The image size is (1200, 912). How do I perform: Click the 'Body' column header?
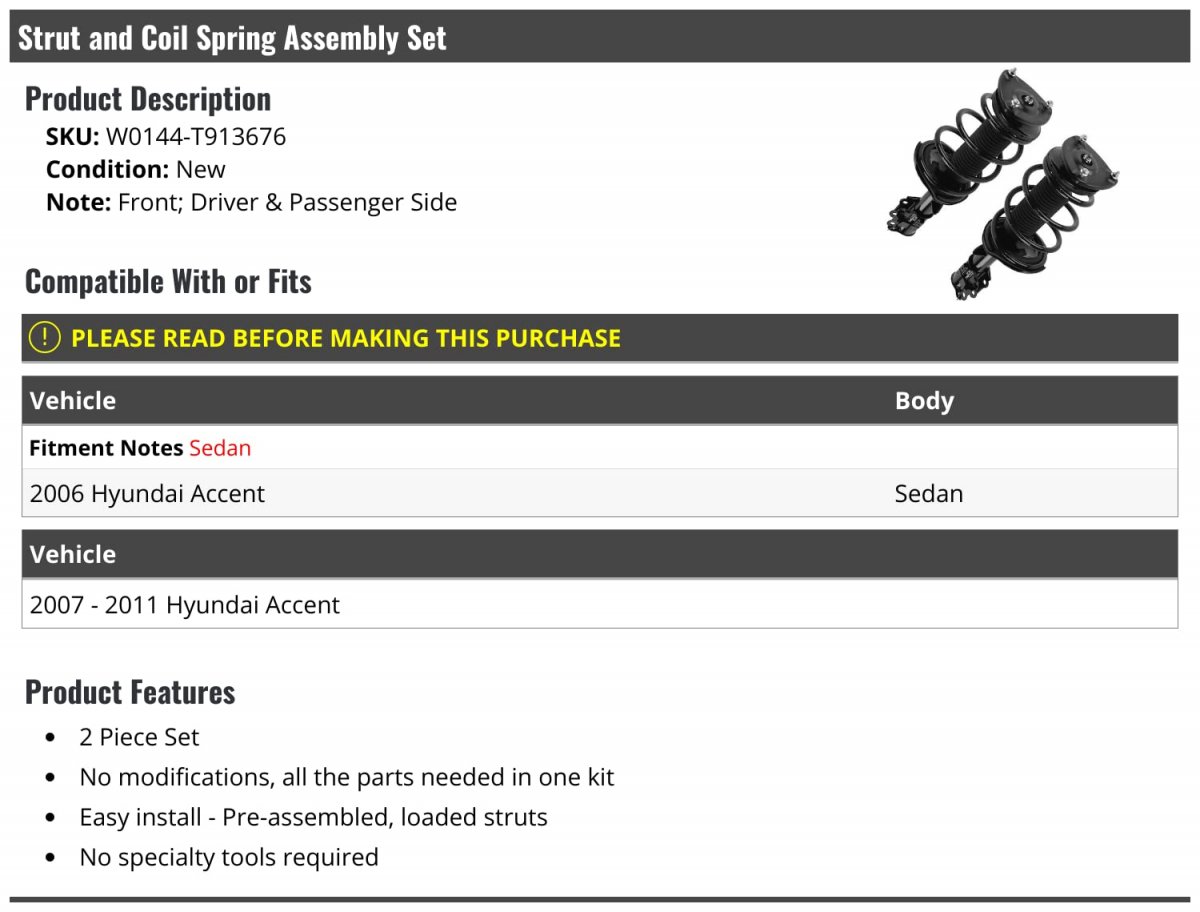pos(924,401)
